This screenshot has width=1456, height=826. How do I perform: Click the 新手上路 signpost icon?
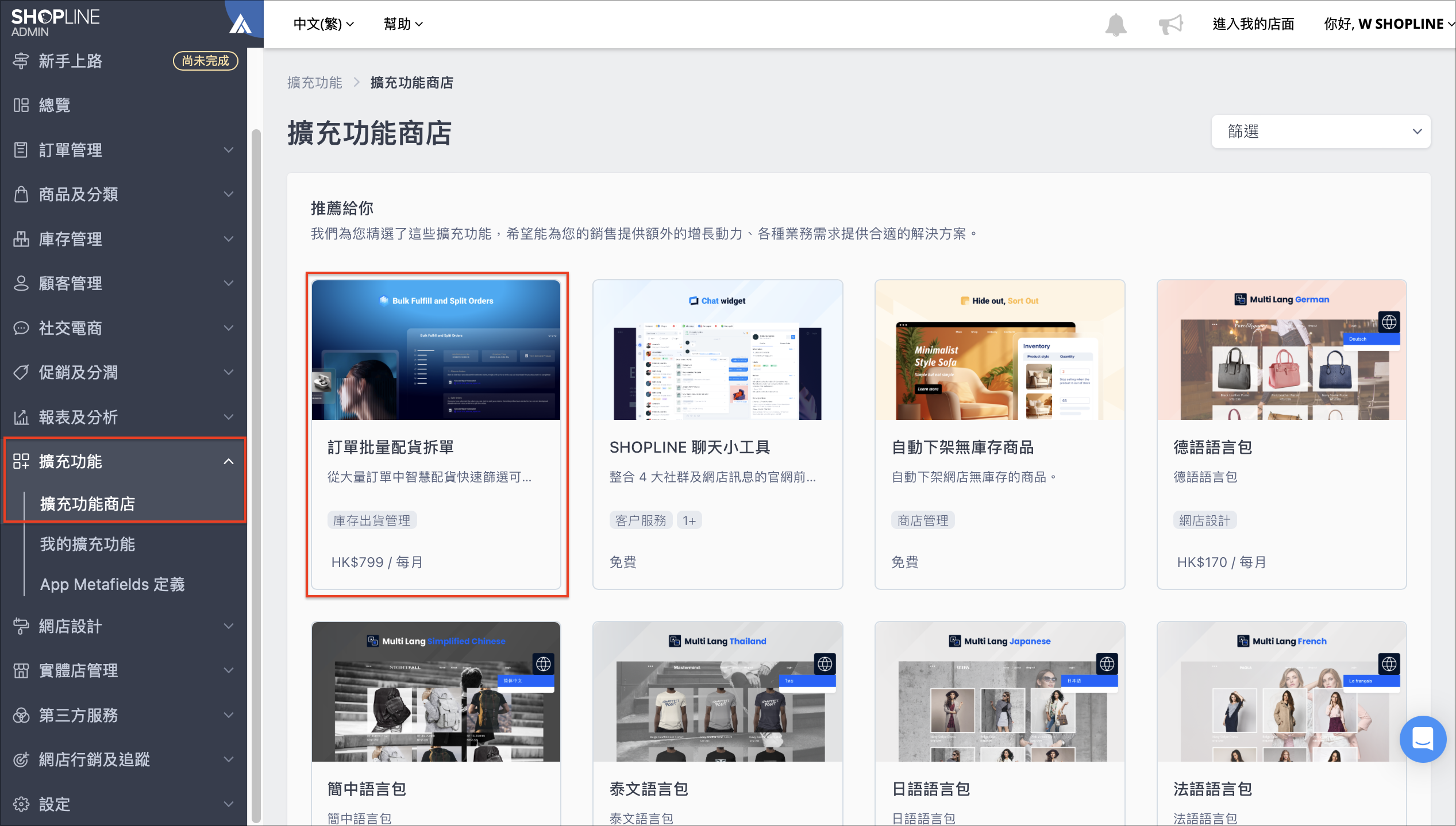[x=21, y=61]
